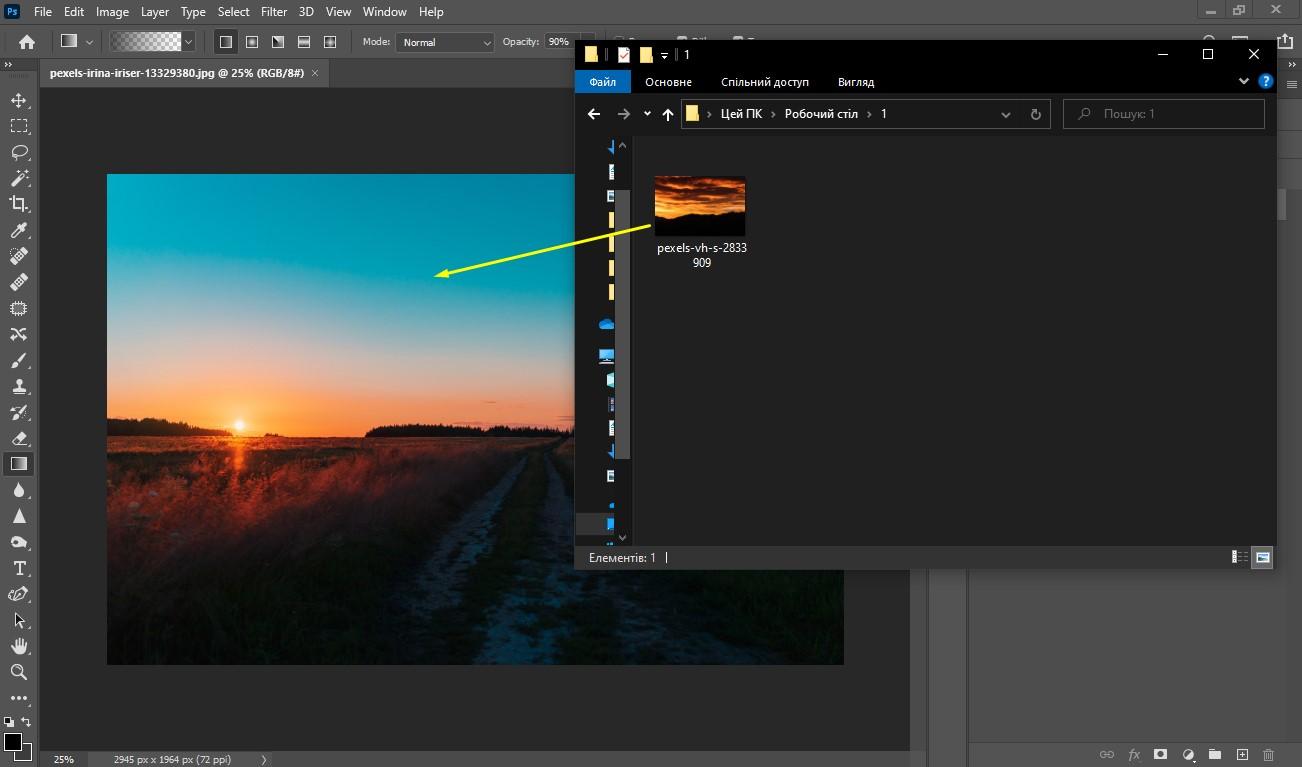Select the Zoom tool
1302x767 pixels.
[19, 672]
